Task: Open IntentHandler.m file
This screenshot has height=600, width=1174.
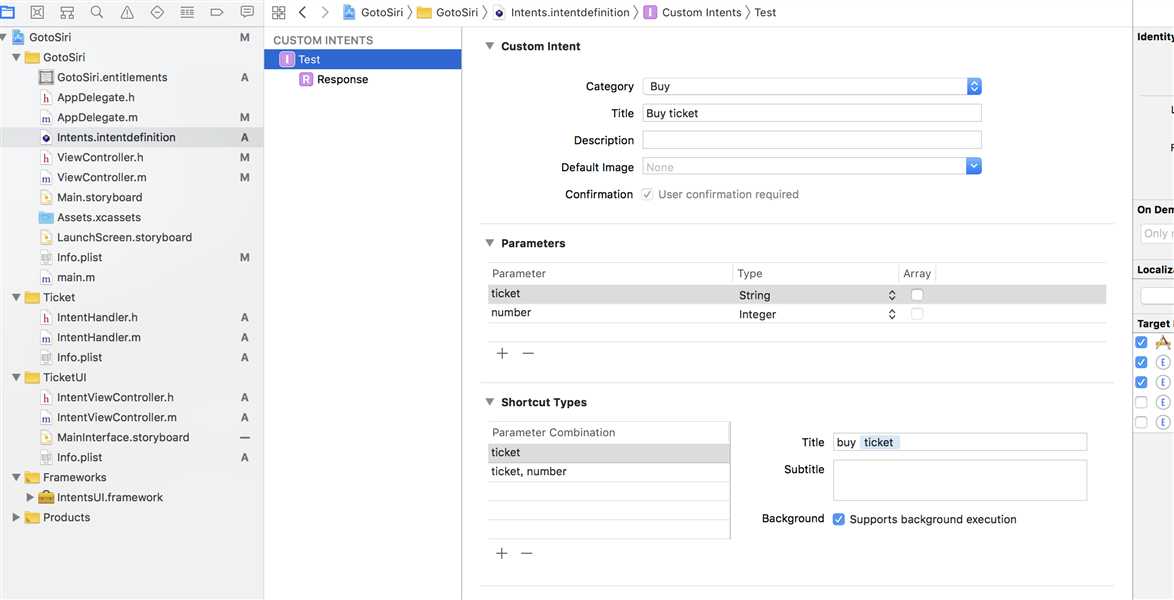Action: [x=98, y=337]
